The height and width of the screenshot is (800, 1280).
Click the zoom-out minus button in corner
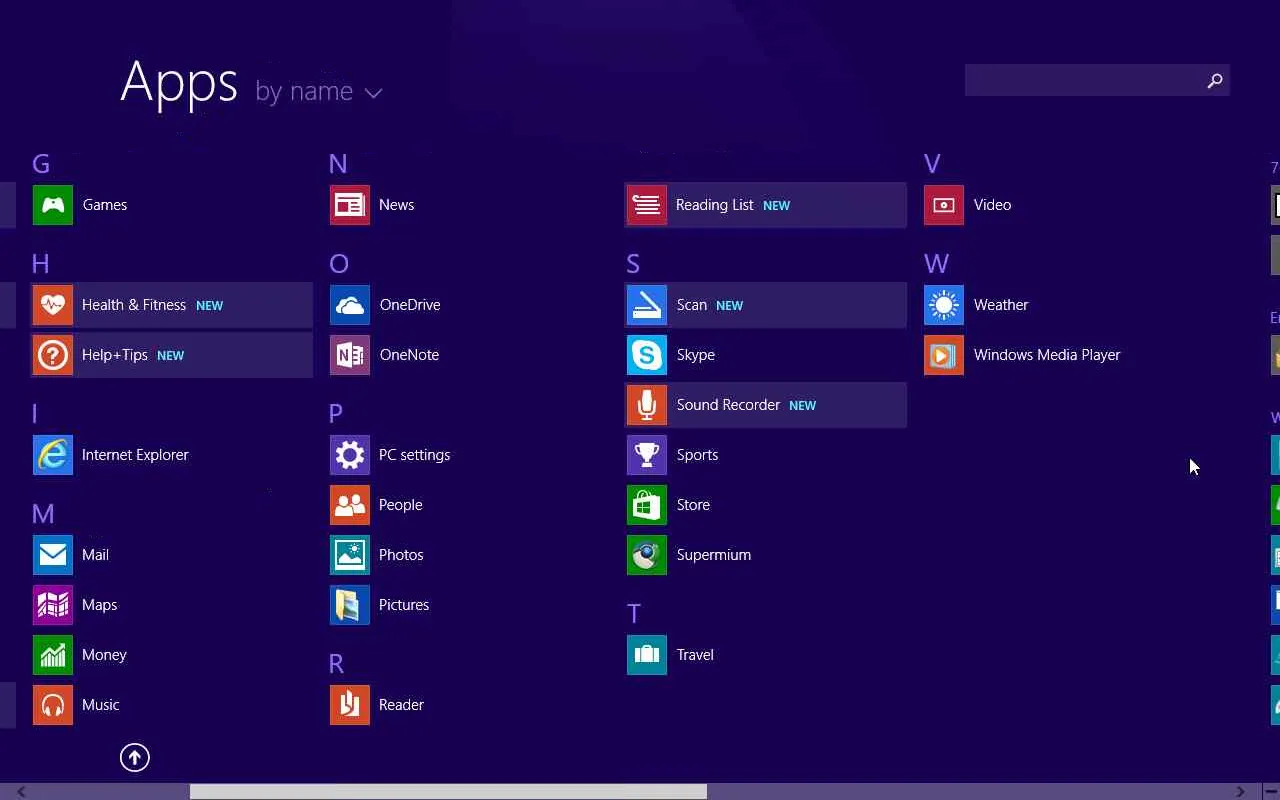coord(1270,792)
